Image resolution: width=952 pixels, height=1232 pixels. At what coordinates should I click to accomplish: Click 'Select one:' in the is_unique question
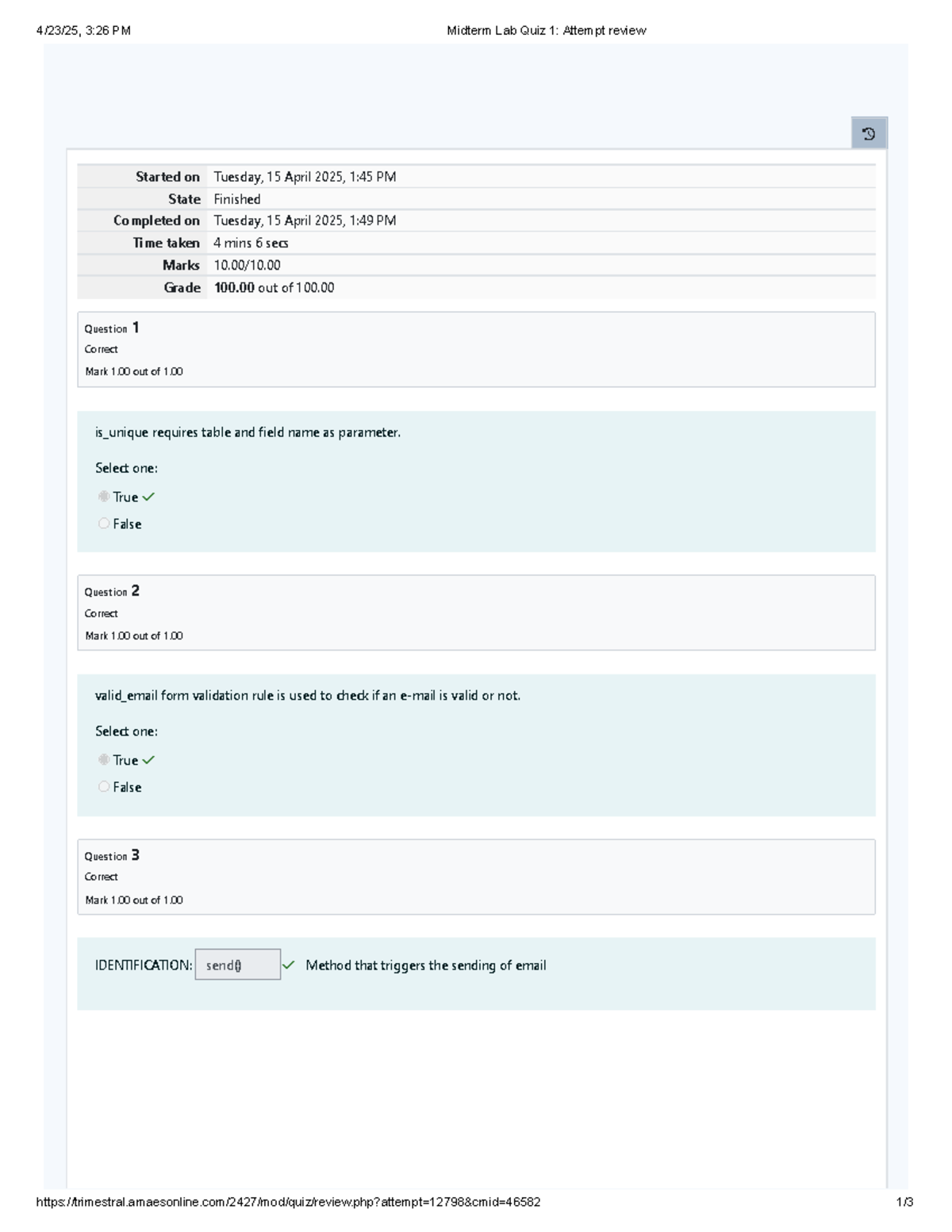(x=126, y=468)
